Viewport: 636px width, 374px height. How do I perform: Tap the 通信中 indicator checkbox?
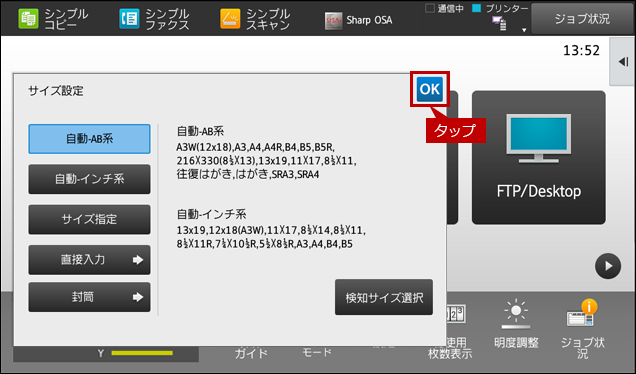430,8
